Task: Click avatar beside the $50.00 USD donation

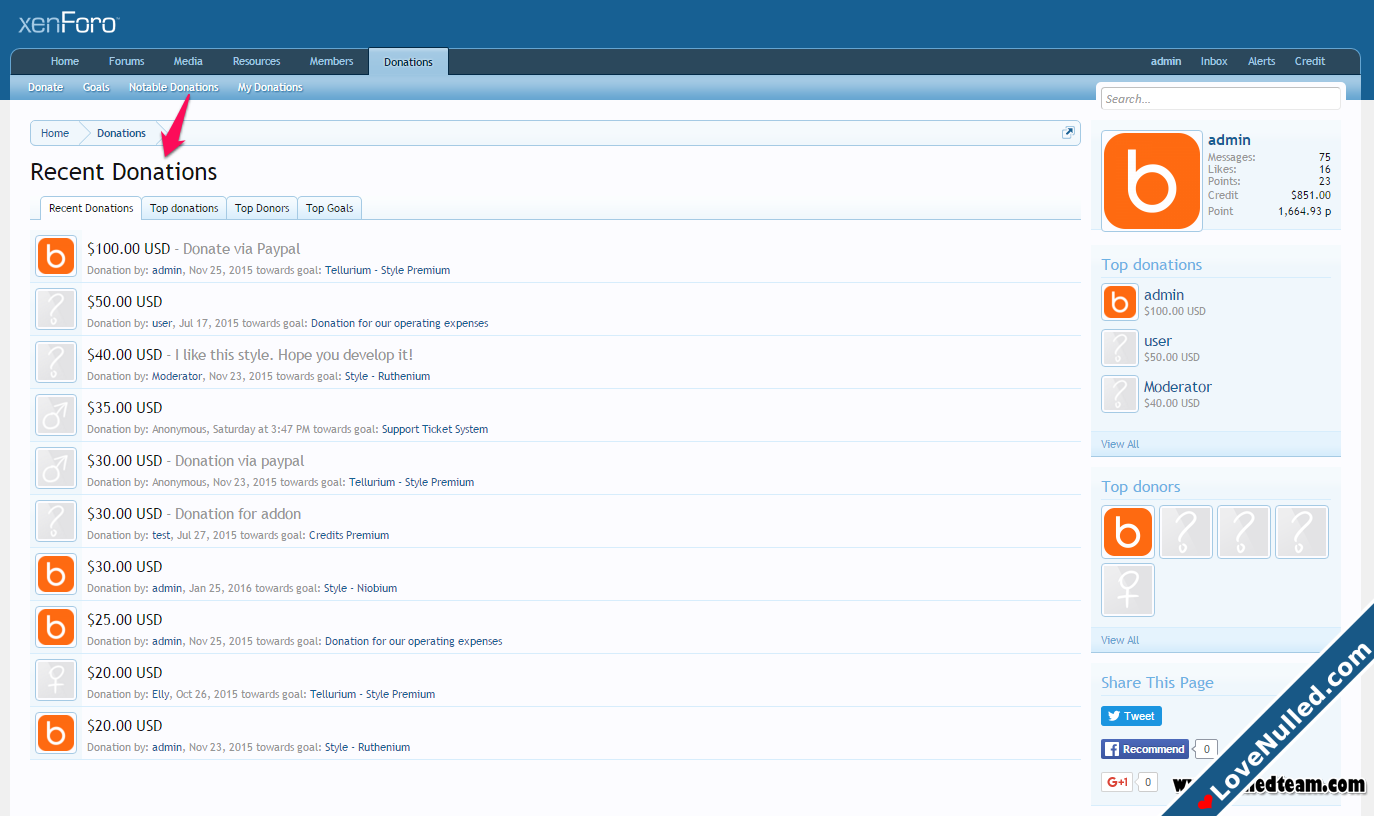Action: point(56,310)
